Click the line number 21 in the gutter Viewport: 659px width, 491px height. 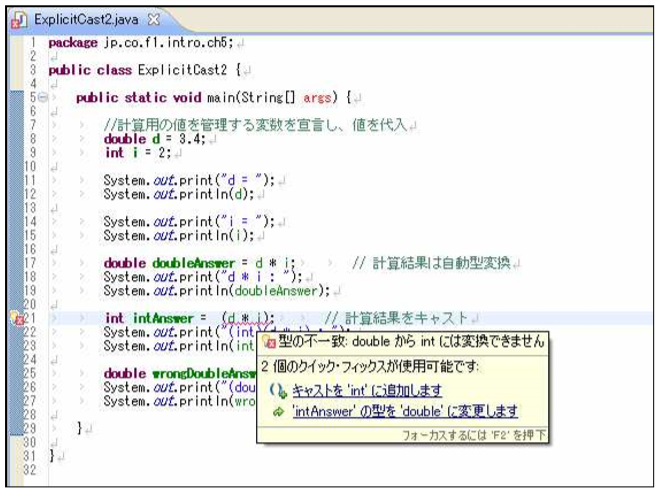28,319
